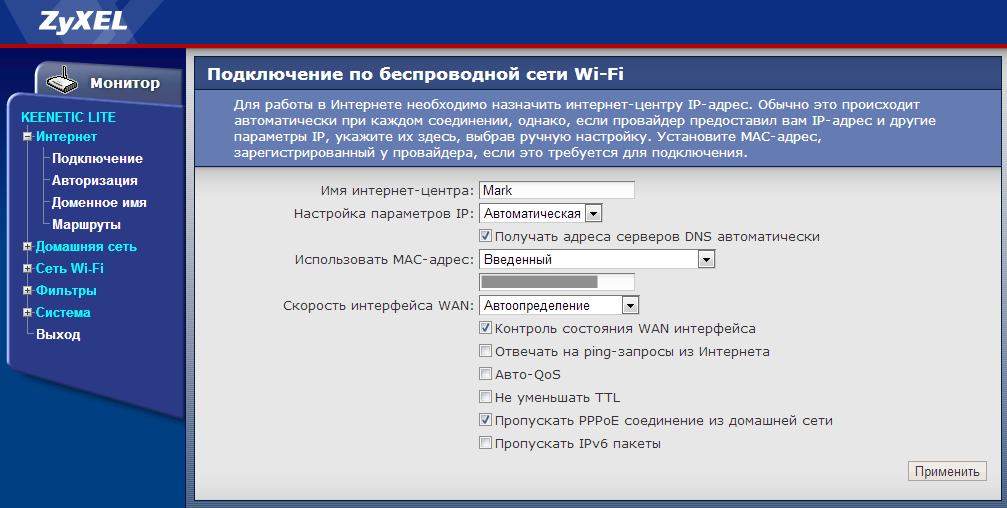The image size is (1007, 508).
Task: Toggle the Авто-QoS checkbox
Action: coord(485,374)
